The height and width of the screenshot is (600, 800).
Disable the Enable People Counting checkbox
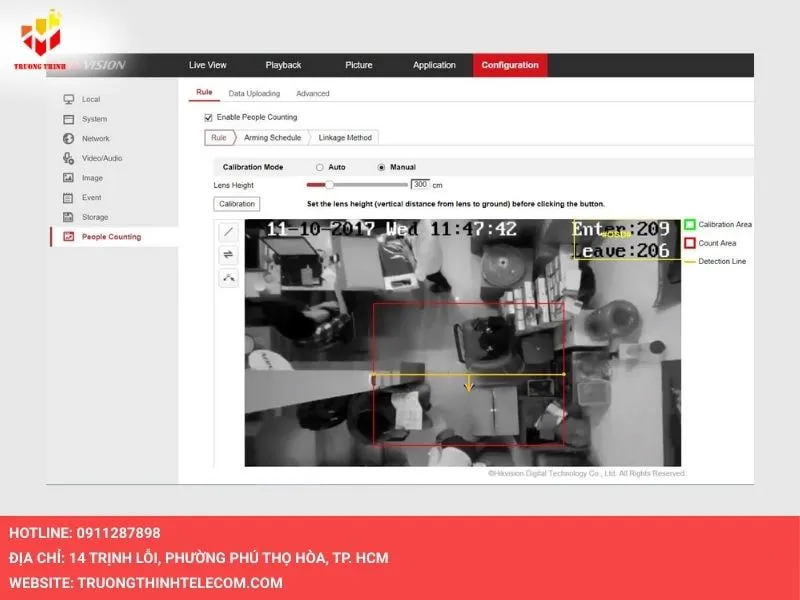click(x=208, y=117)
